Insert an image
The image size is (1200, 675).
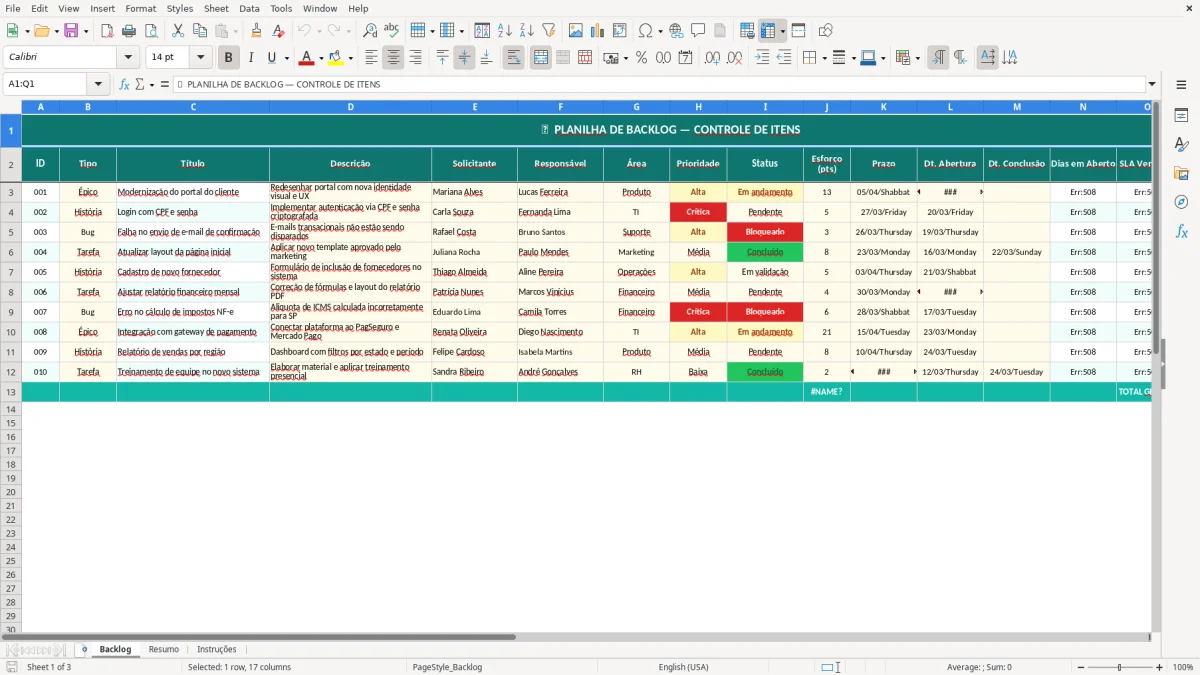point(575,31)
